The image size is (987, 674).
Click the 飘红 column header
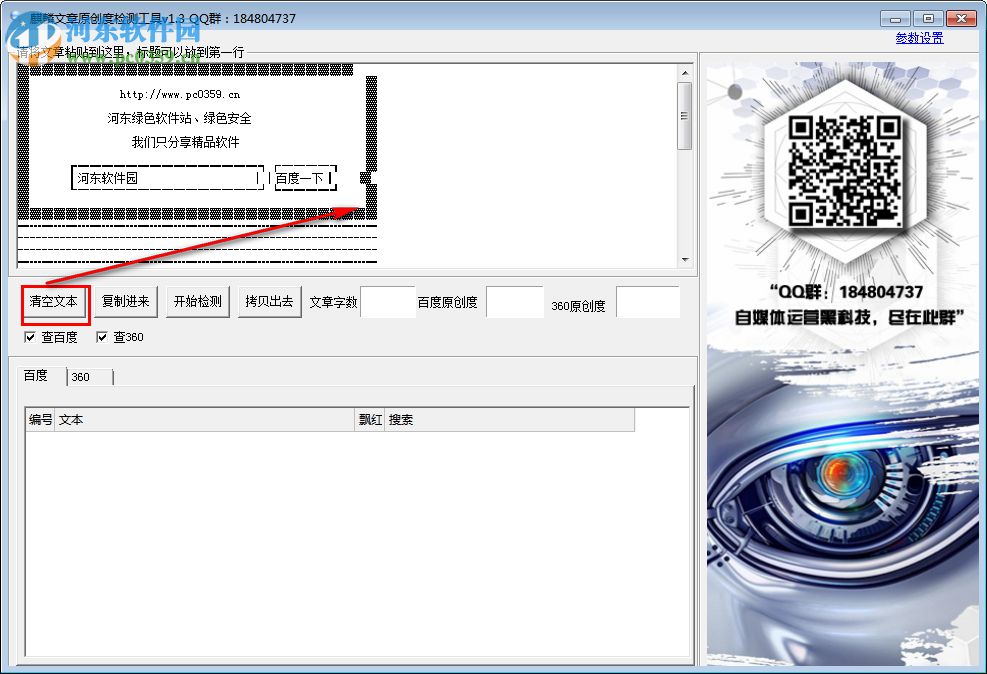pos(370,420)
